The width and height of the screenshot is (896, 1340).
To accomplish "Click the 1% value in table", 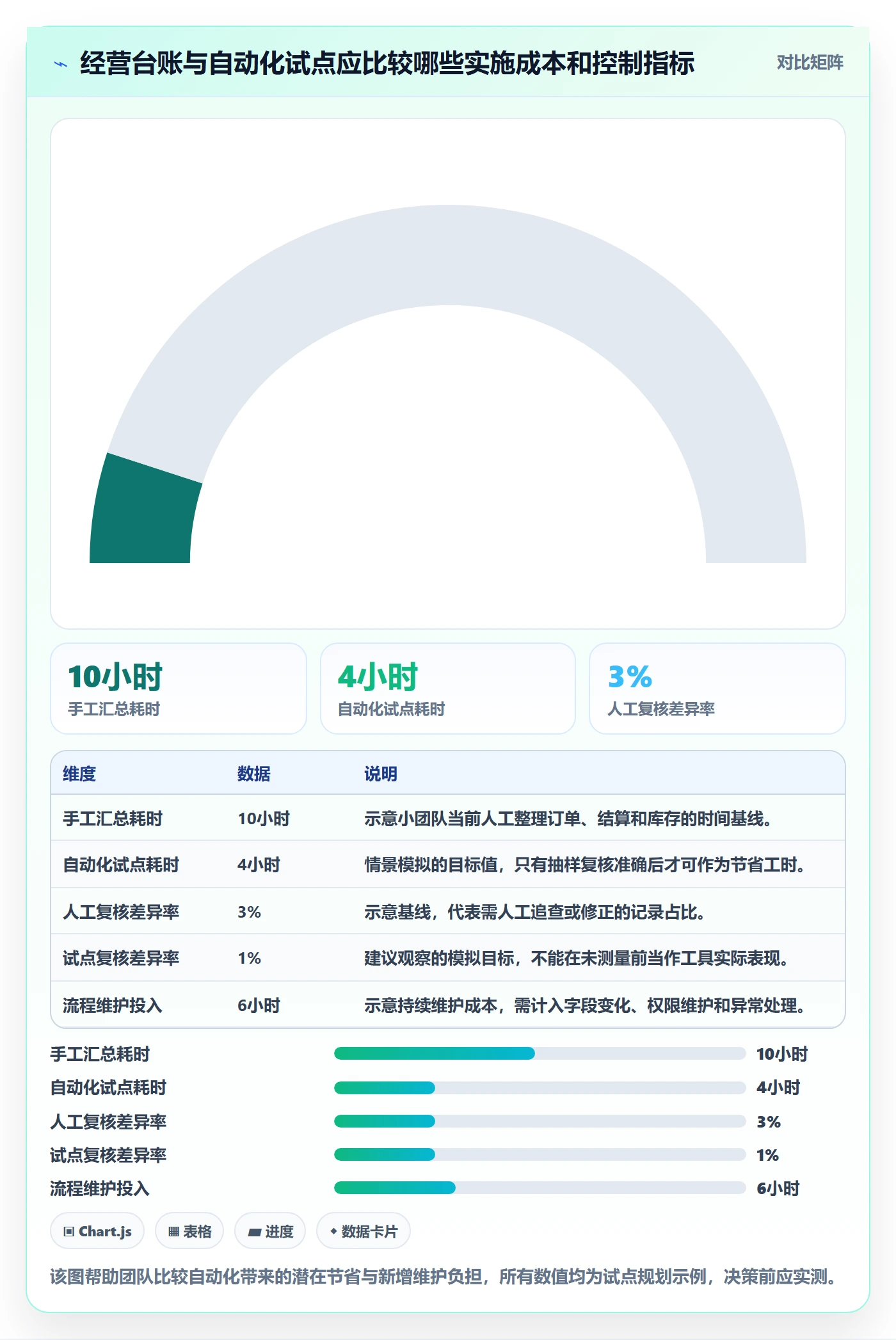I will click(x=250, y=958).
